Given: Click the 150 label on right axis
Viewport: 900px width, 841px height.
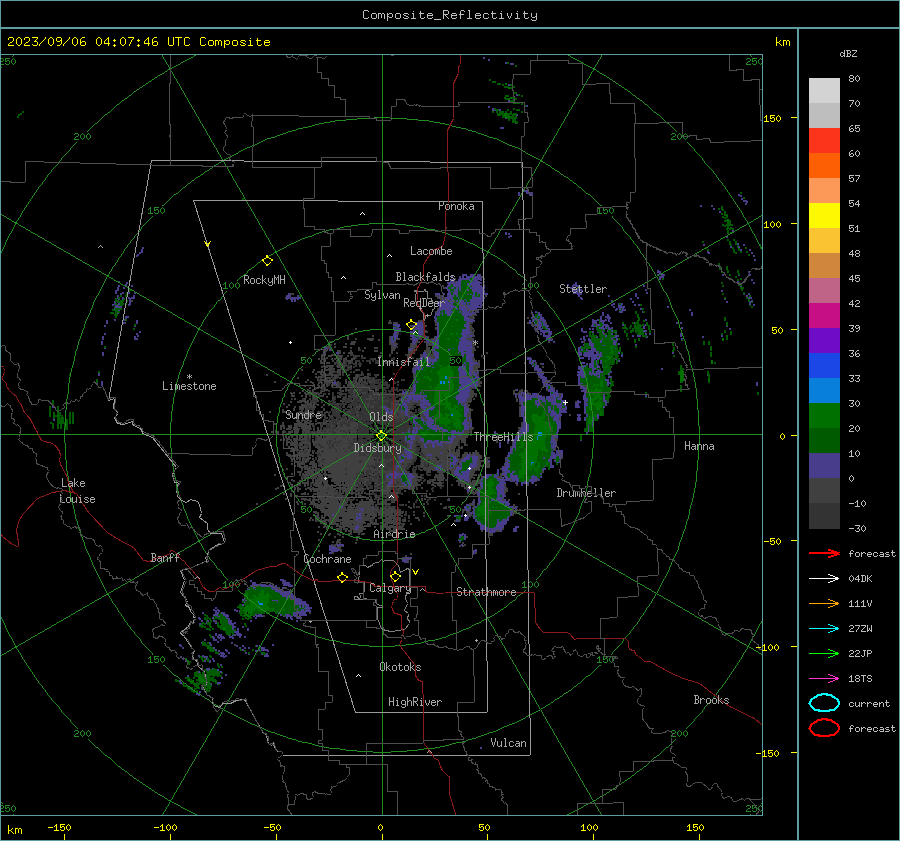Looking at the screenshot, I should pyautogui.click(x=773, y=118).
